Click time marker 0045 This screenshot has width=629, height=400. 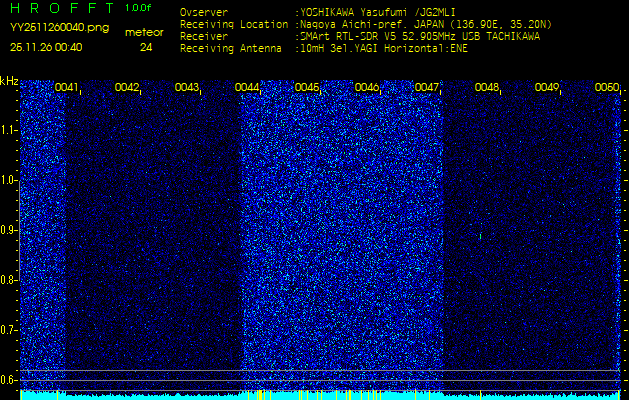[x=306, y=87]
